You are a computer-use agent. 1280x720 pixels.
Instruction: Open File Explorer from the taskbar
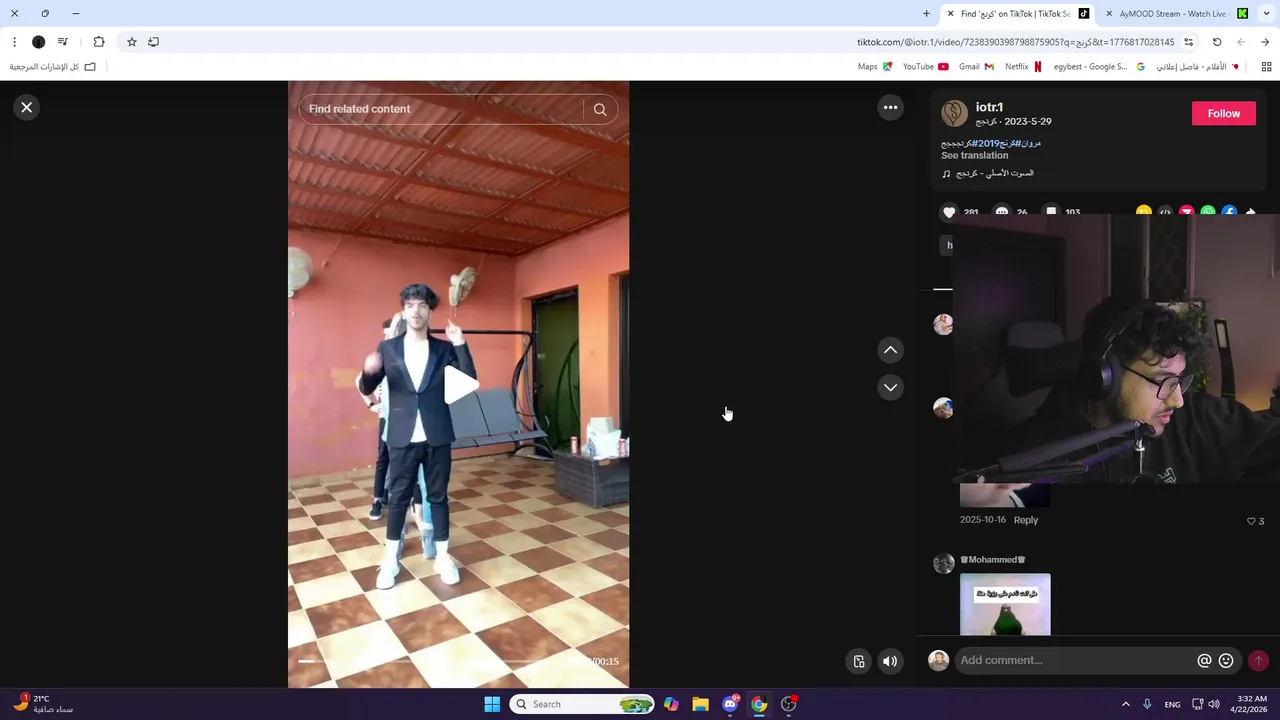point(700,704)
